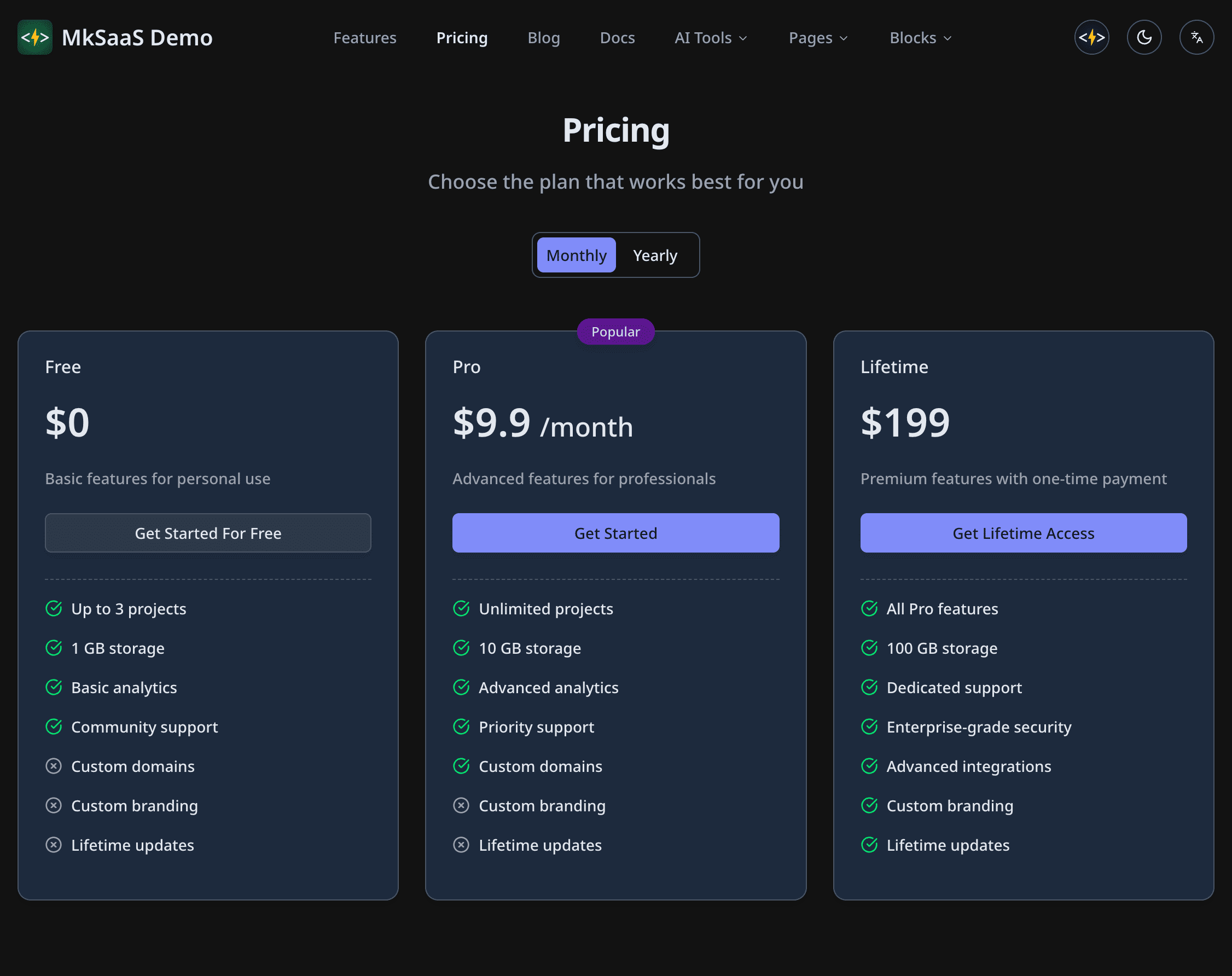The image size is (1232, 976).
Task: Expand the Blocks dropdown
Action: (x=920, y=38)
